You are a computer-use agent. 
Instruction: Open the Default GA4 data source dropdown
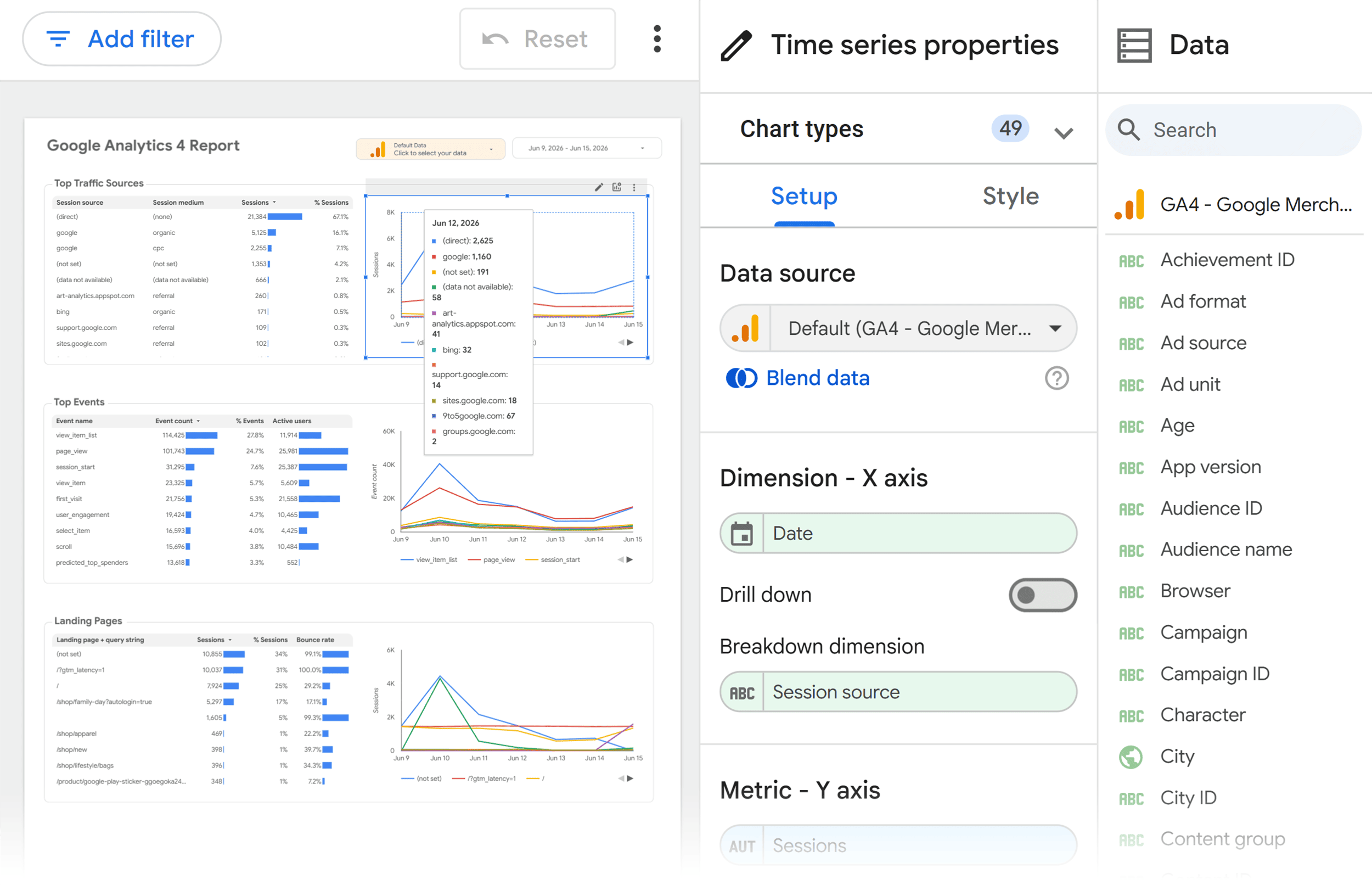[898, 328]
